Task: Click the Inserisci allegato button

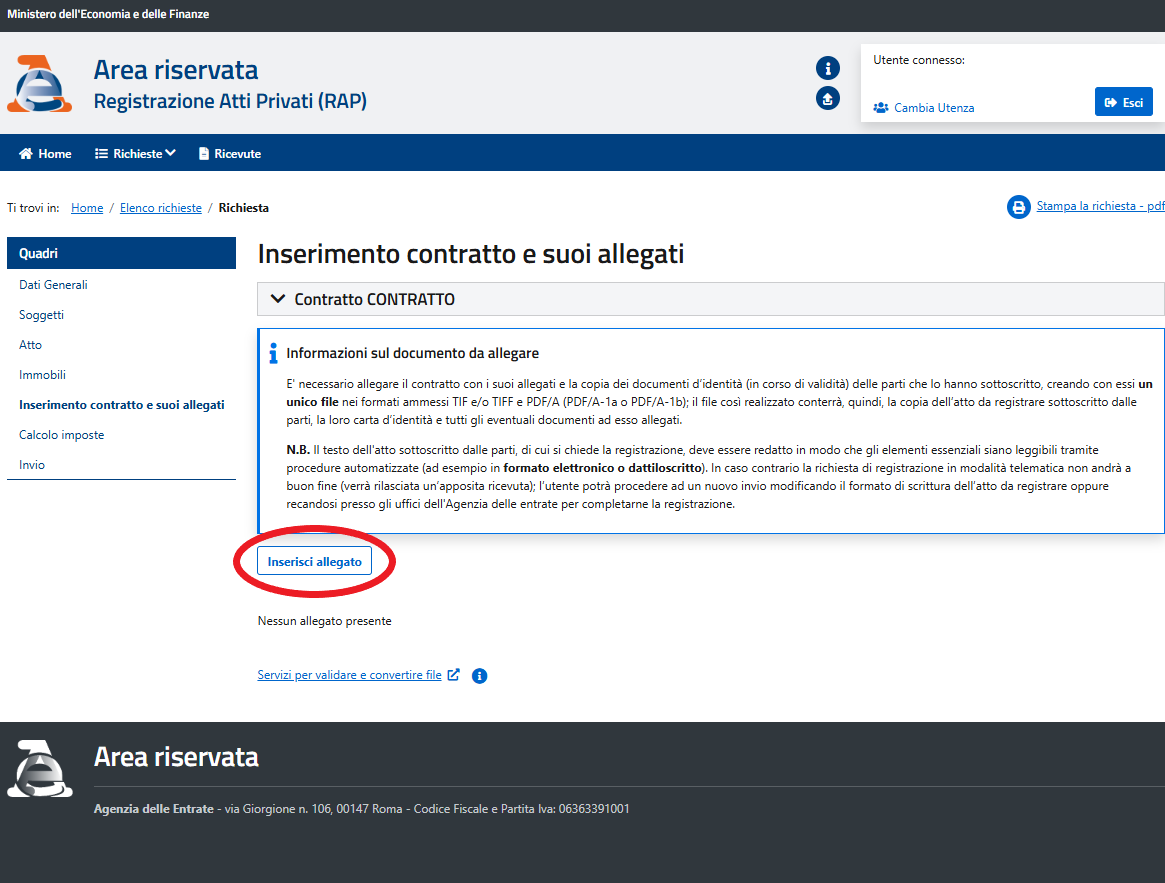Action: 314,561
